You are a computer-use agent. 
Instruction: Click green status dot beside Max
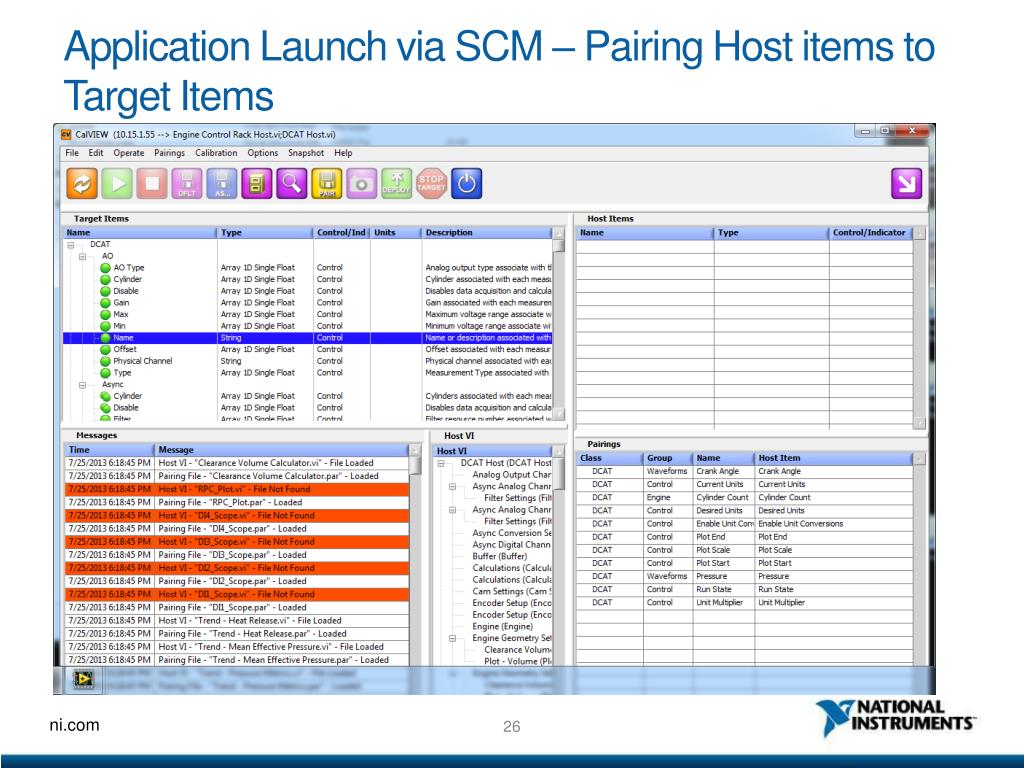click(105, 315)
